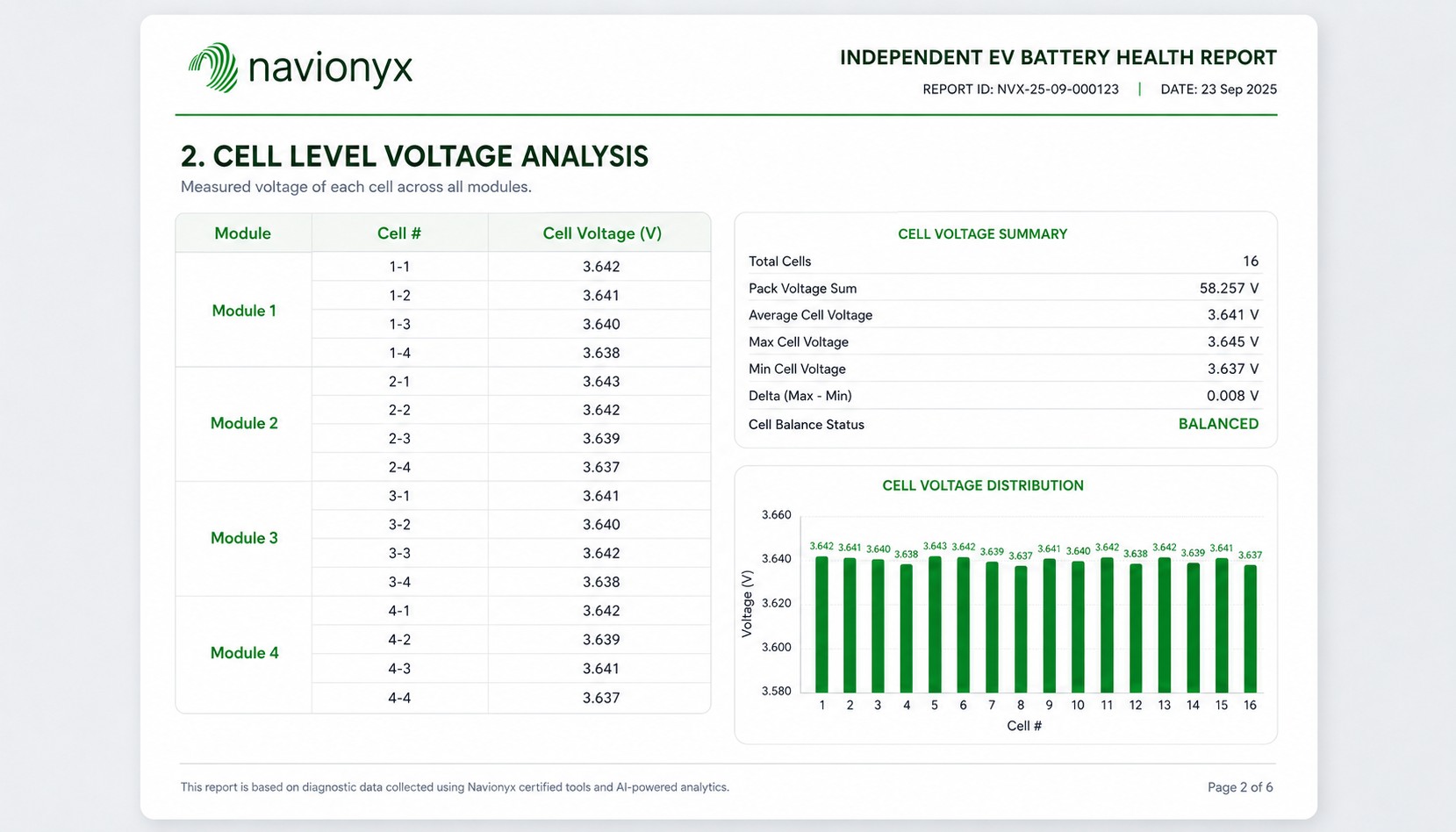Click the 3.600 y-axis label
The image size is (1456, 832).
777,648
